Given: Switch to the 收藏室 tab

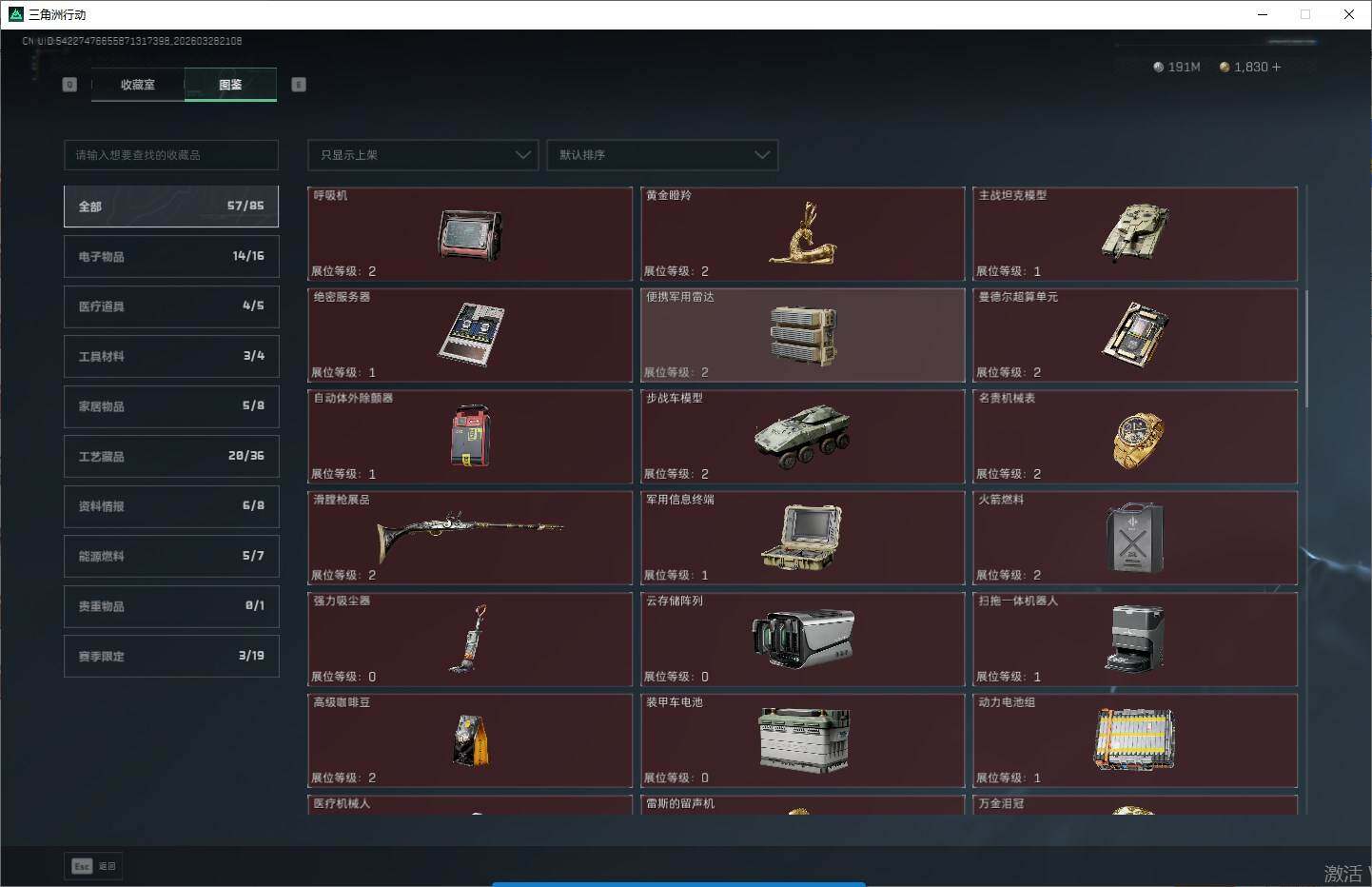Looking at the screenshot, I should 138,85.
